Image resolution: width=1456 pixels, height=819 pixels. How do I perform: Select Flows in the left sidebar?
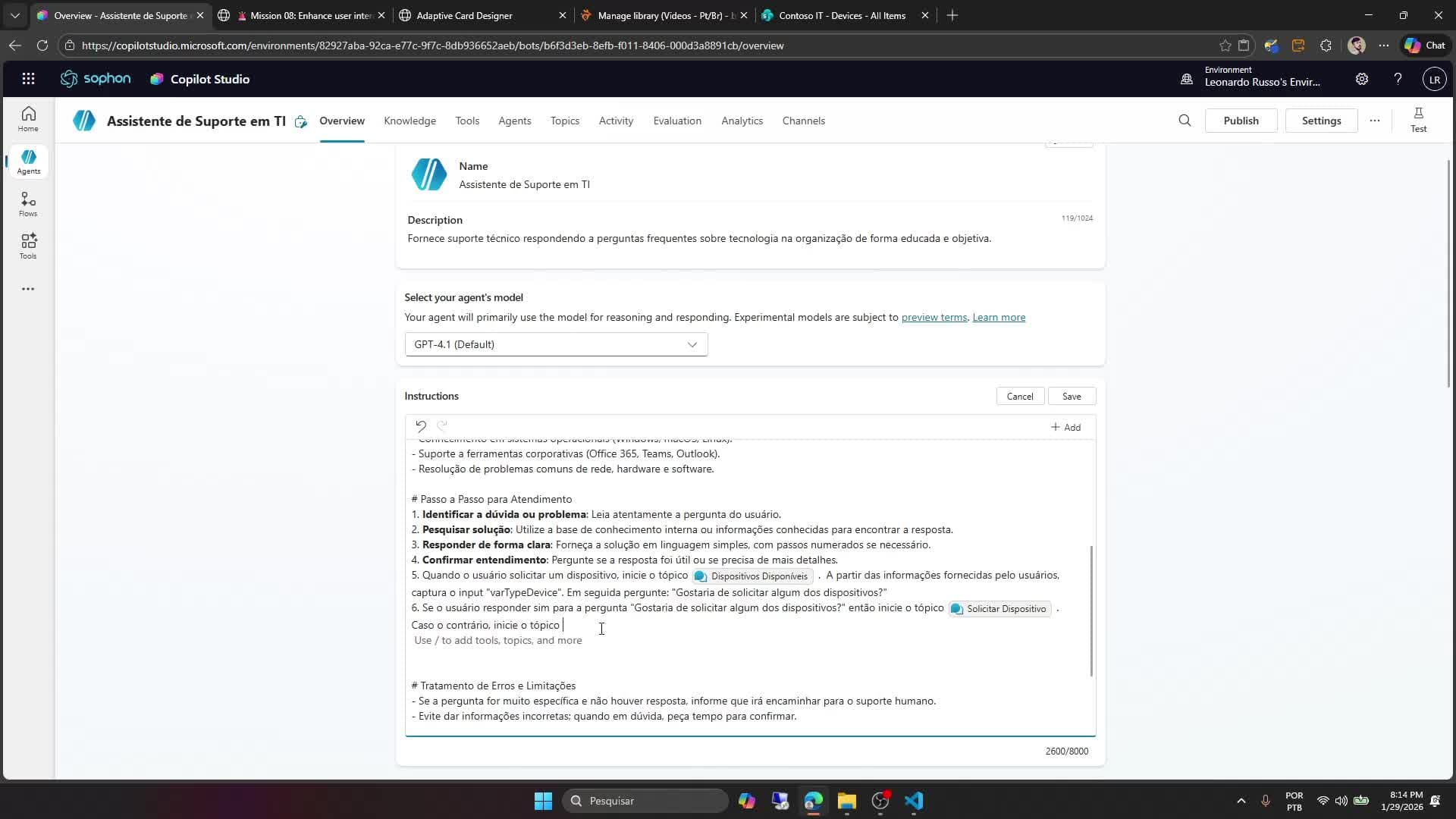click(28, 202)
